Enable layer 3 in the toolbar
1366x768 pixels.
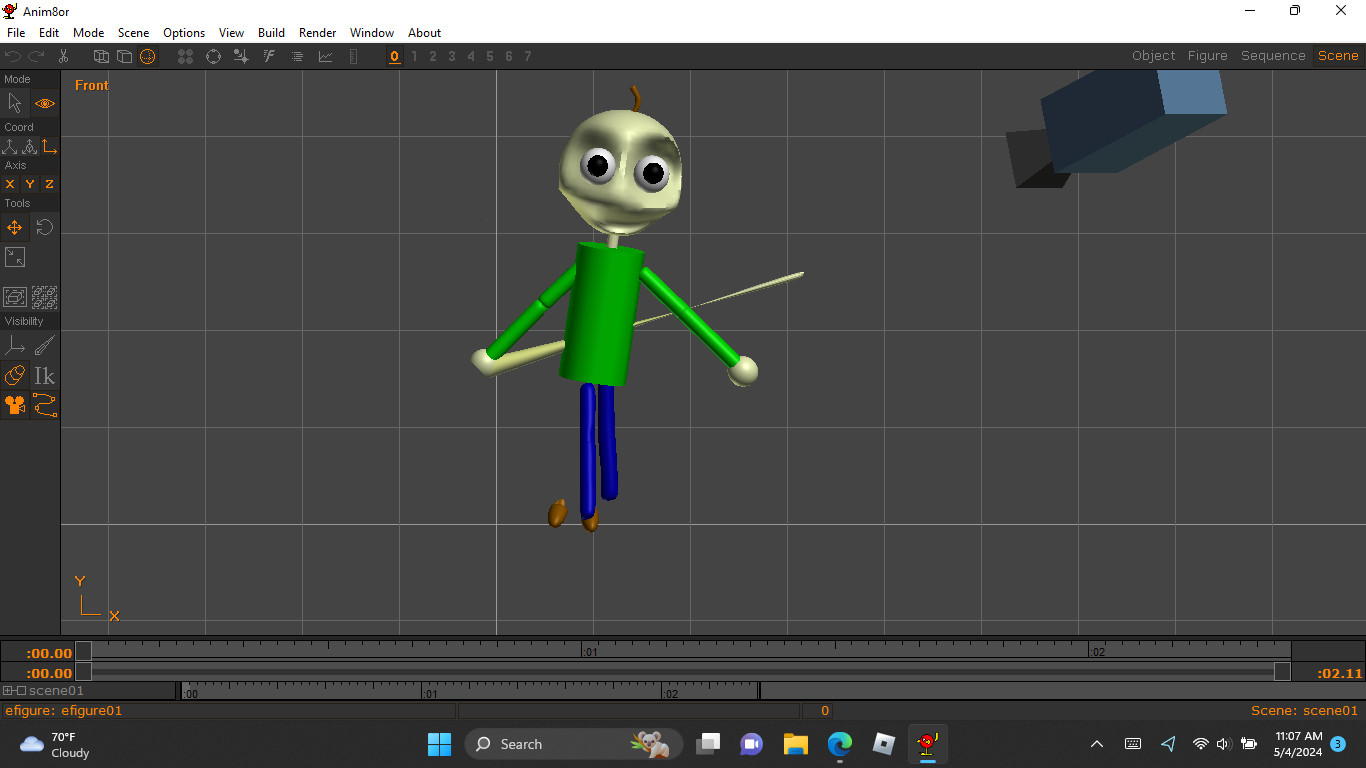pyautogui.click(x=451, y=56)
